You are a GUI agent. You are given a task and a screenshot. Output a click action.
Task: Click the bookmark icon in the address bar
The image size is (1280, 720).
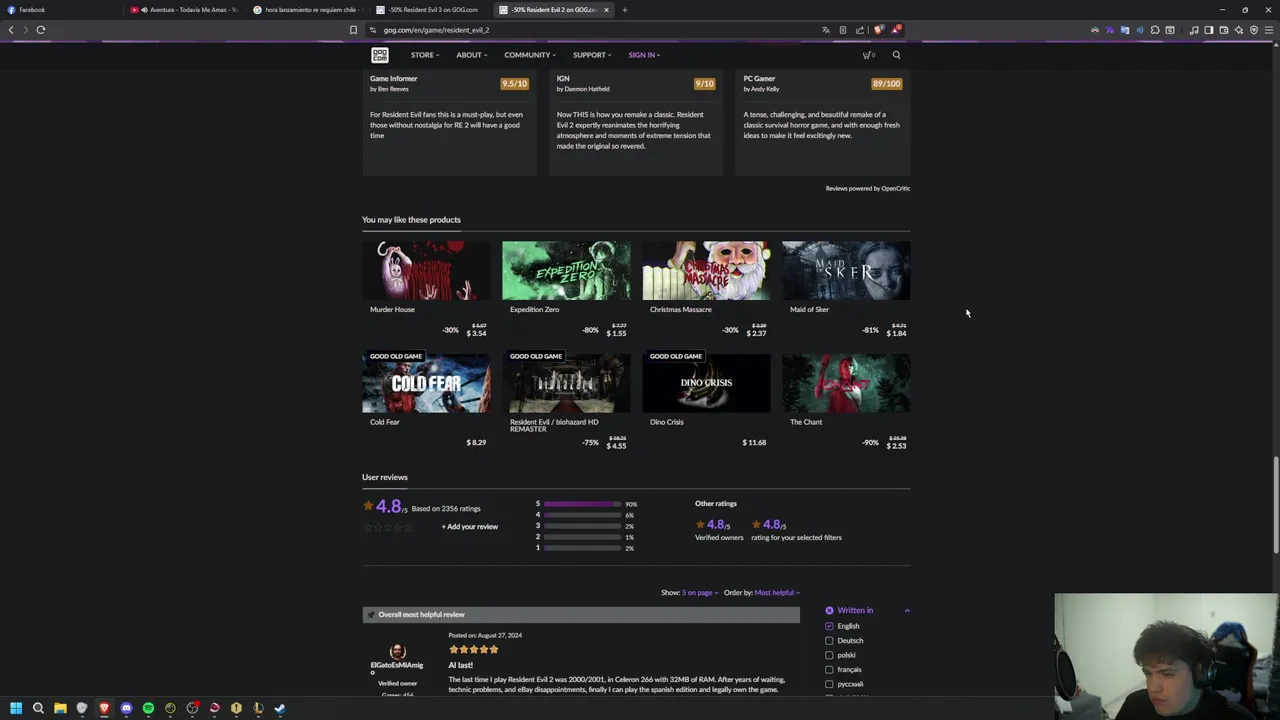coord(353,30)
